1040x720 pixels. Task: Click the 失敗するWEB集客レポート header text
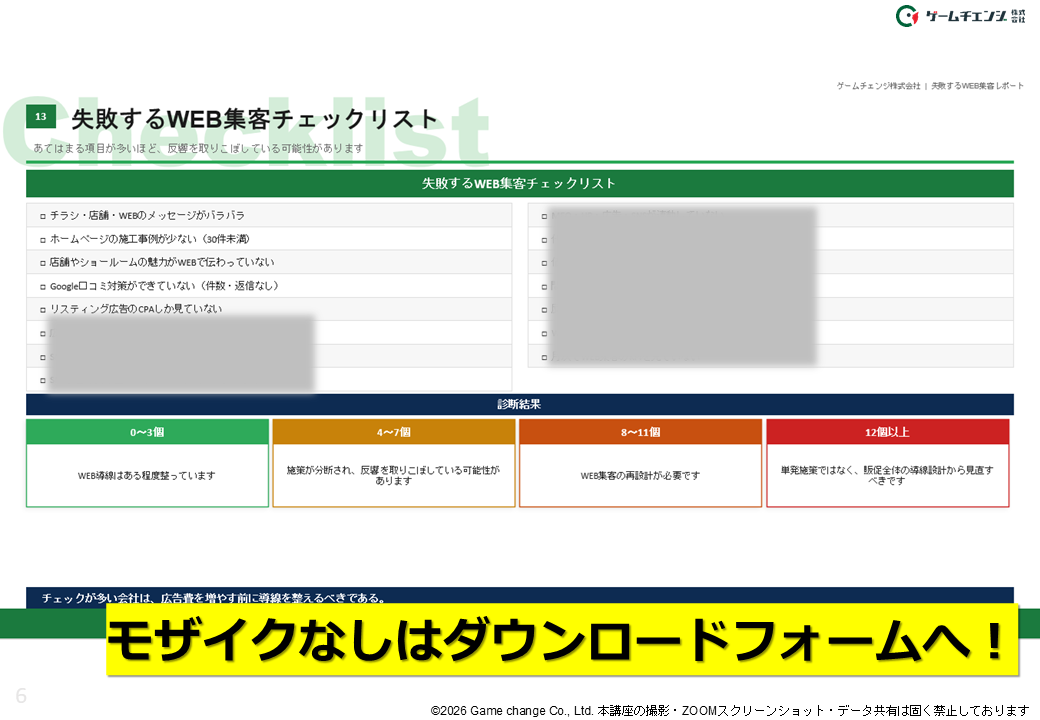tap(977, 86)
